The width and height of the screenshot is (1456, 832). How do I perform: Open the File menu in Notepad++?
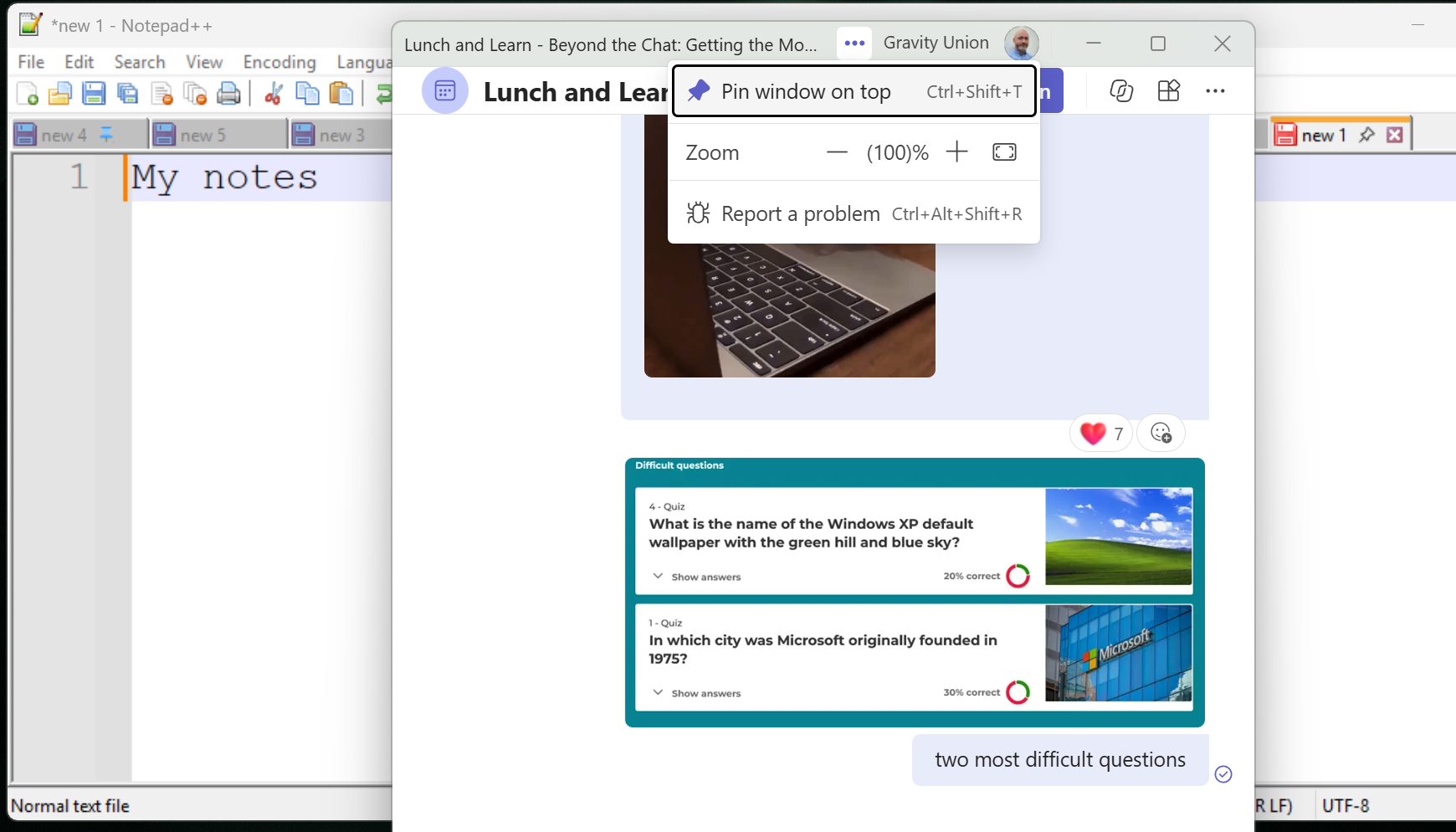[31, 62]
